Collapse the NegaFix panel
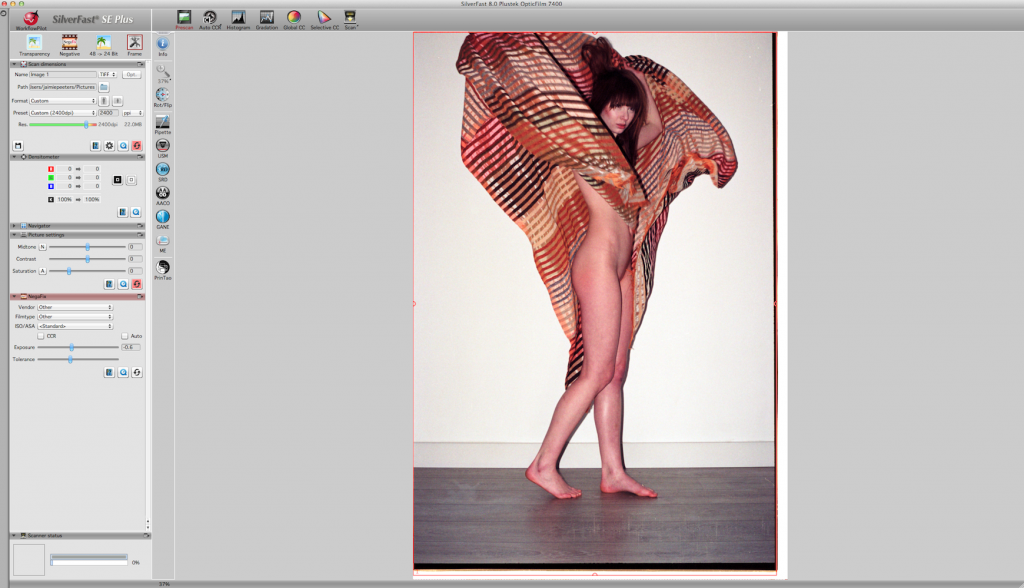The image size is (1024, 588). coord(14,297)
